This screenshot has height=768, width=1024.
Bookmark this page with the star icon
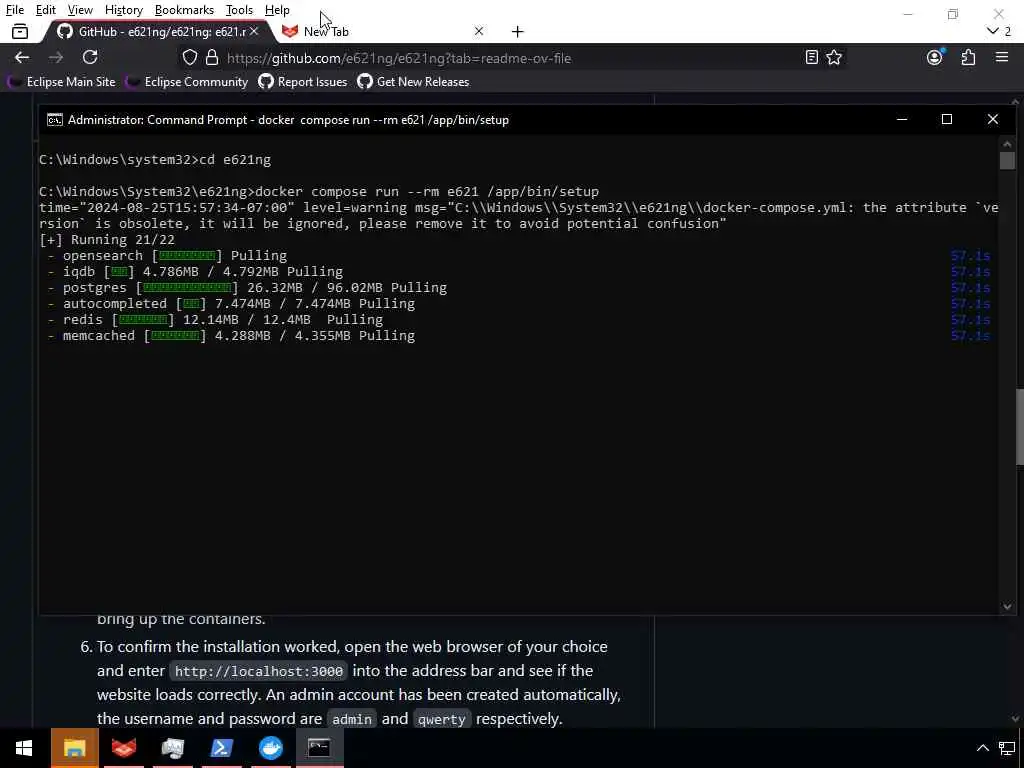[x=834, y=57]
